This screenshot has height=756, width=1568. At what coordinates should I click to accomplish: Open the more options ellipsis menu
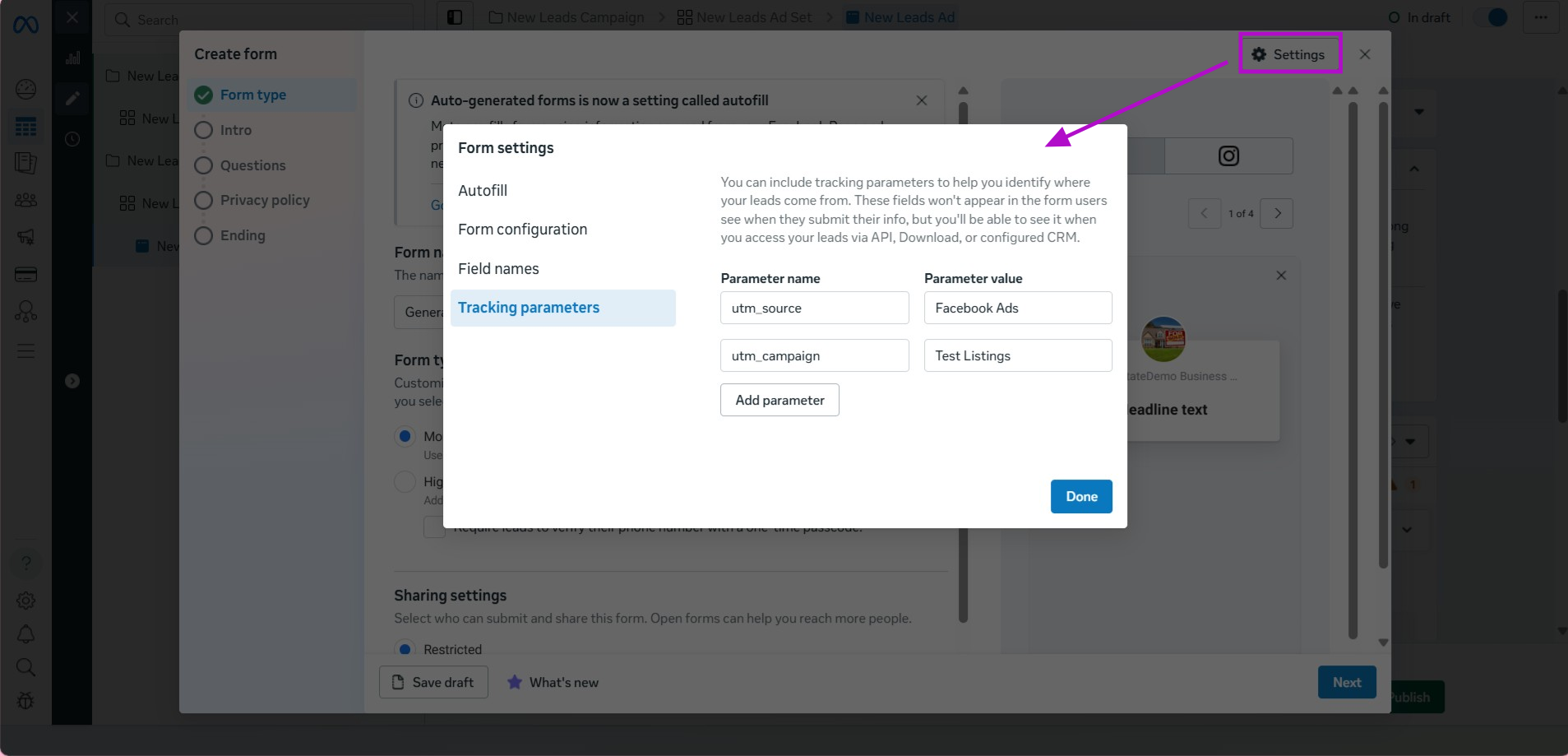click(x=1541, y=17)
